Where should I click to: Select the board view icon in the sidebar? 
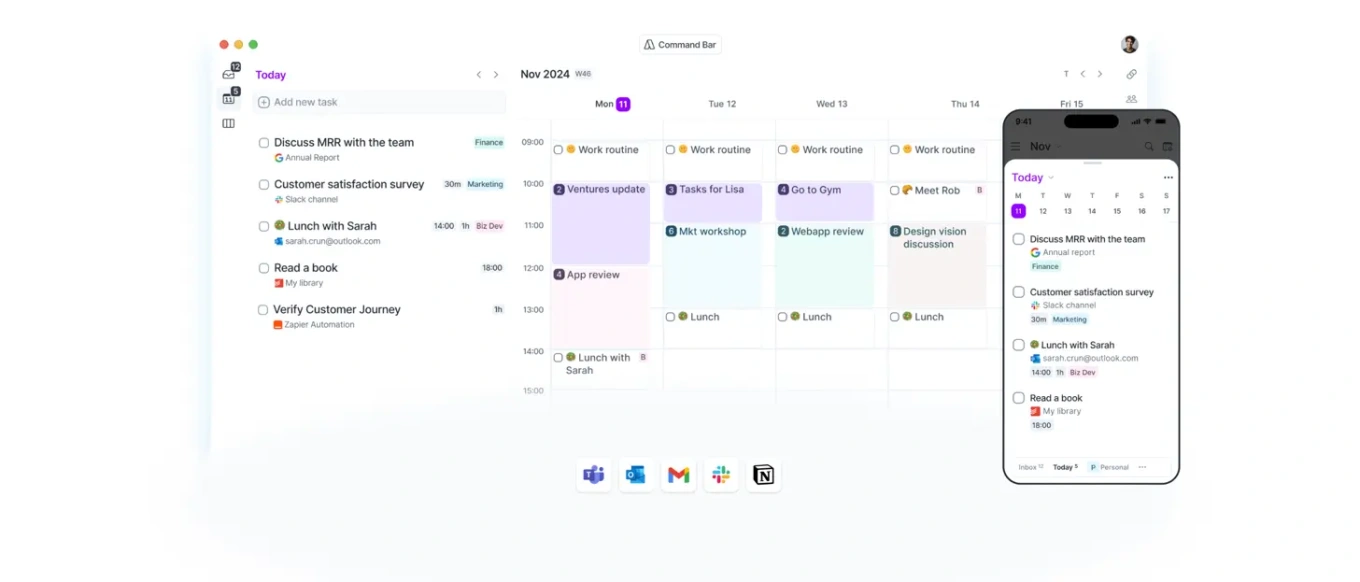[228, 124]
